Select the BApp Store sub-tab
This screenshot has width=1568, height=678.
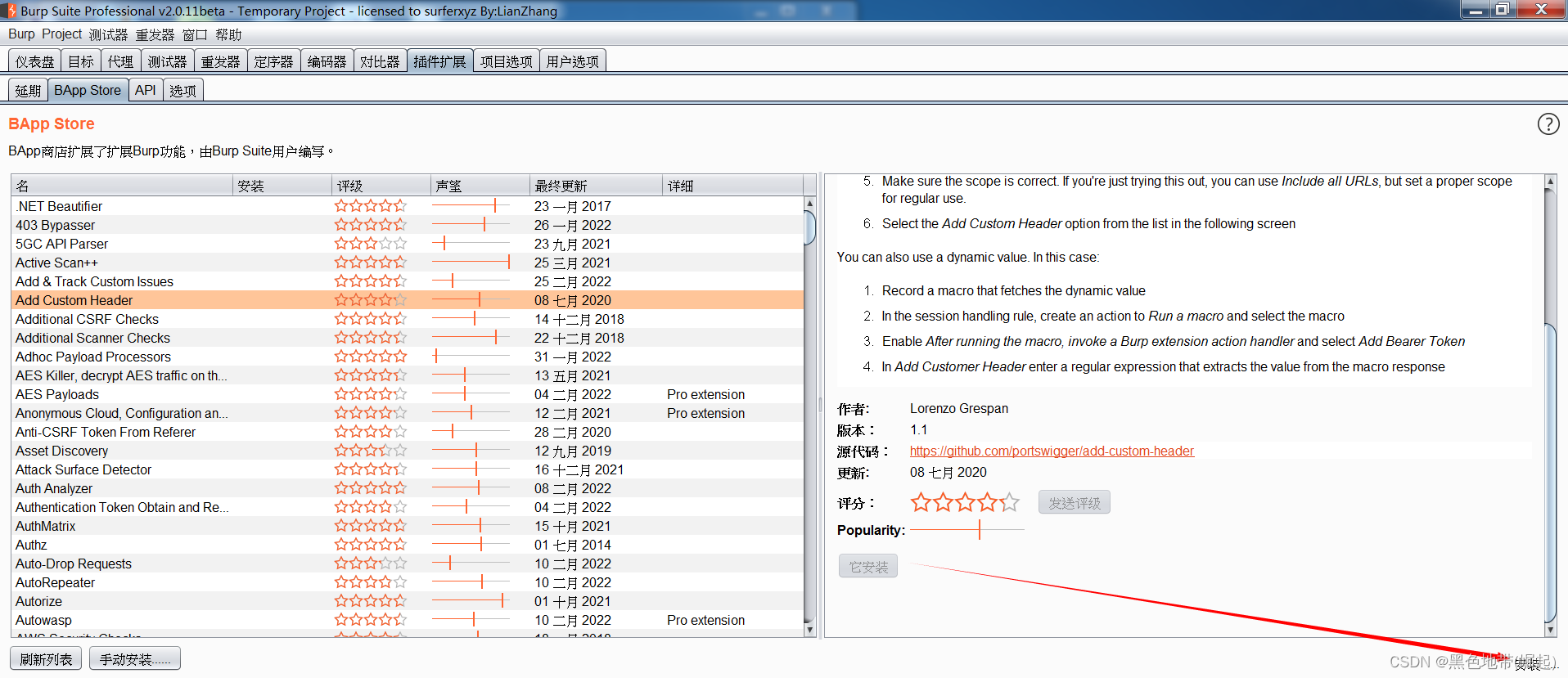[88, 90]
